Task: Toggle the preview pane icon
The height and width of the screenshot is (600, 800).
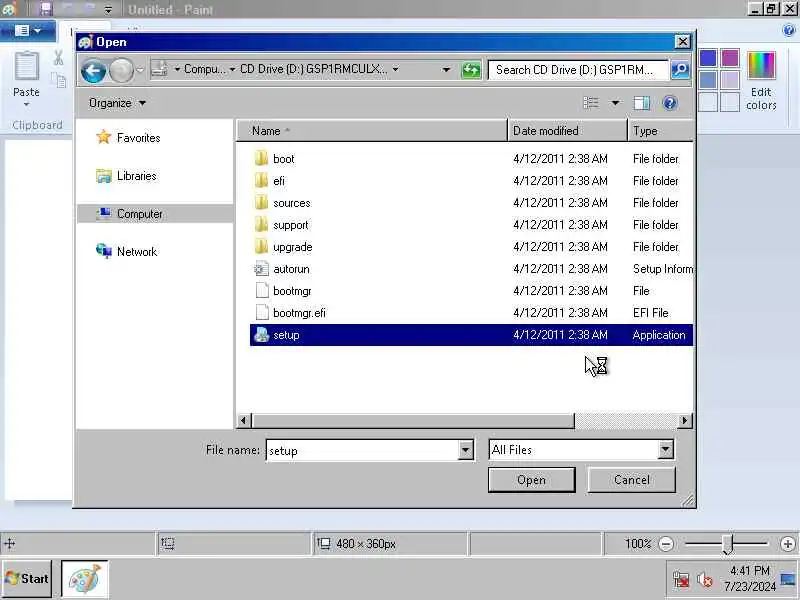Action: click(641, 103)
